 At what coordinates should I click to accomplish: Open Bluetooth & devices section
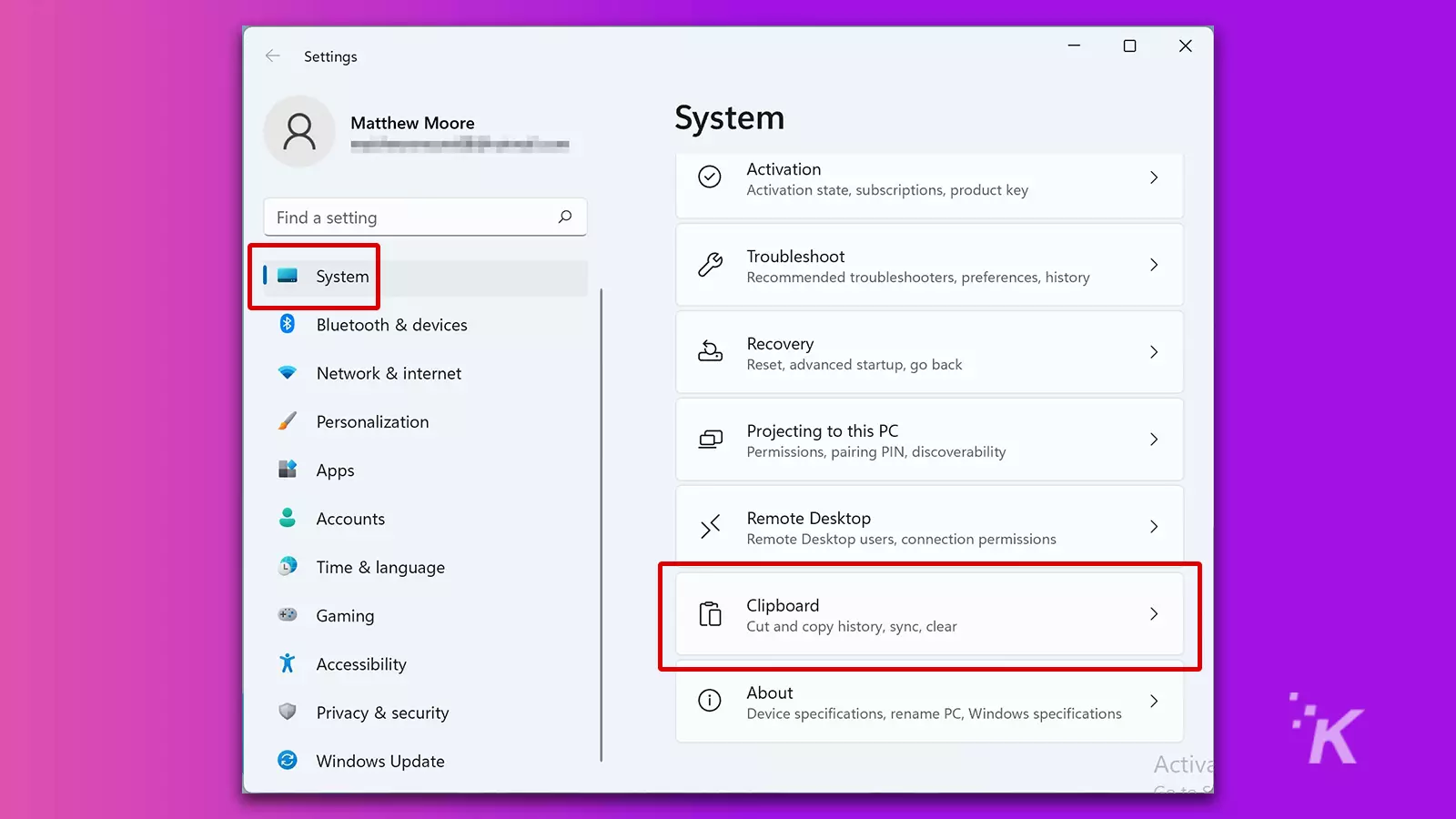[x=391, y=325]
